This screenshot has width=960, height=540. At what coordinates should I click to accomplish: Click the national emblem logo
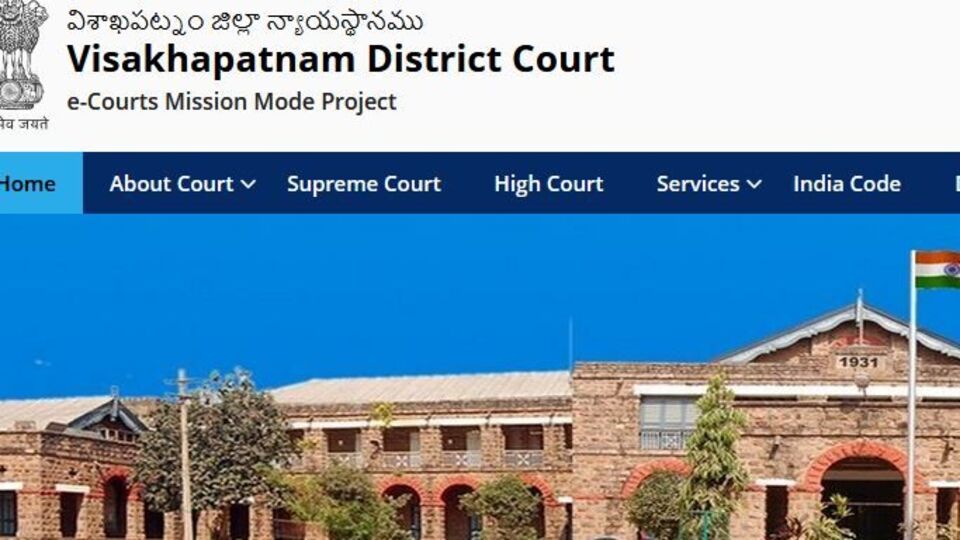point(23,56)
